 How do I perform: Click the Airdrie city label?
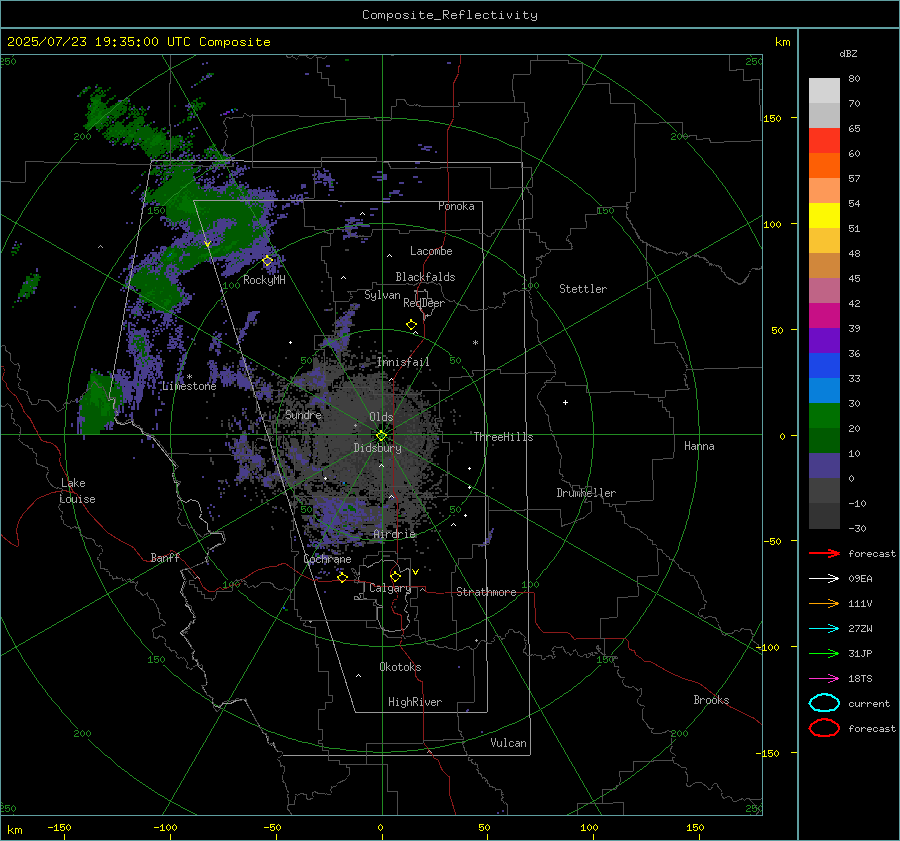(394, 534)
